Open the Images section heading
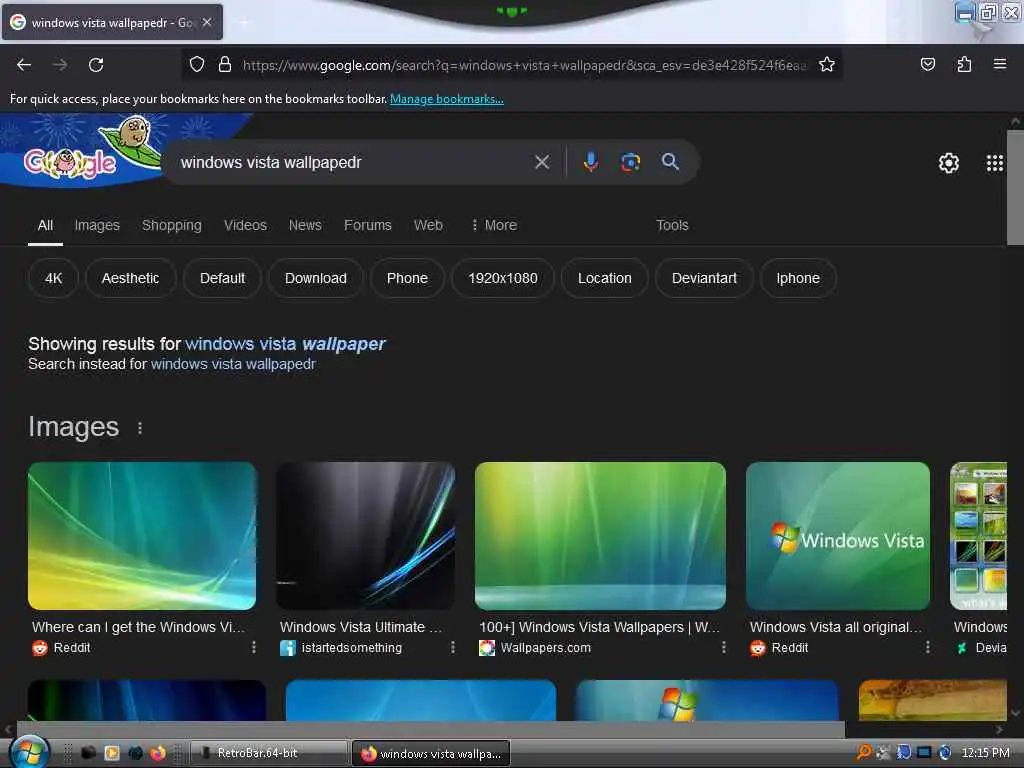The width and height of the screenshot is (1024, 768). tap(73, 427)
